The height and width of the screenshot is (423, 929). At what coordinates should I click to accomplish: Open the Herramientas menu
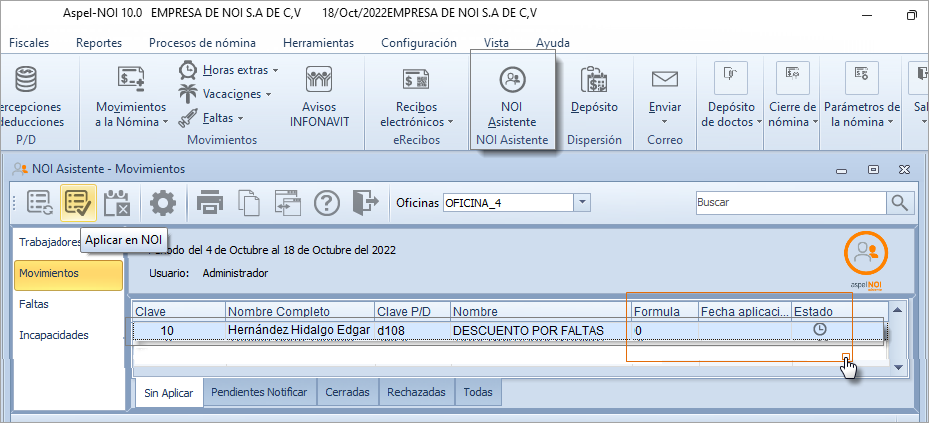coord(318,43)
